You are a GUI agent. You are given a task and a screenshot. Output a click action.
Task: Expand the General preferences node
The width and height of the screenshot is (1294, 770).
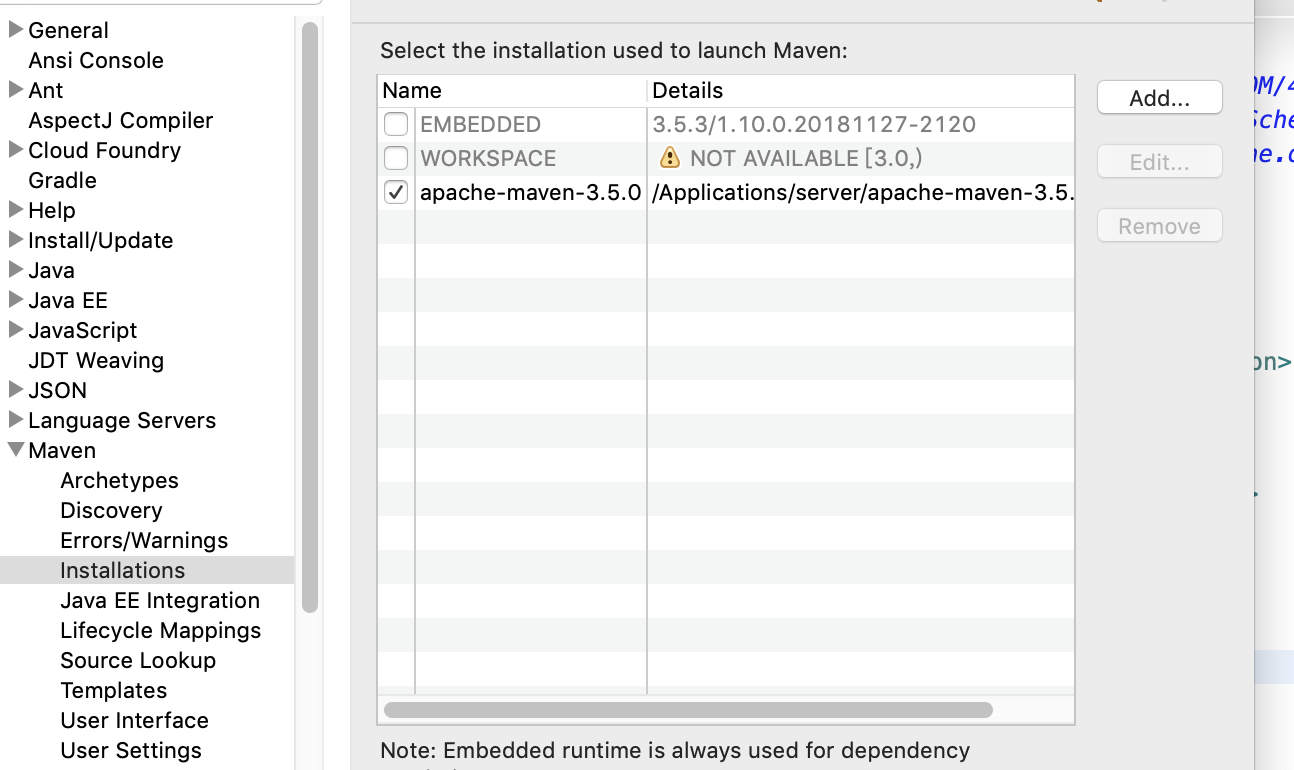[x=15, y=30]
